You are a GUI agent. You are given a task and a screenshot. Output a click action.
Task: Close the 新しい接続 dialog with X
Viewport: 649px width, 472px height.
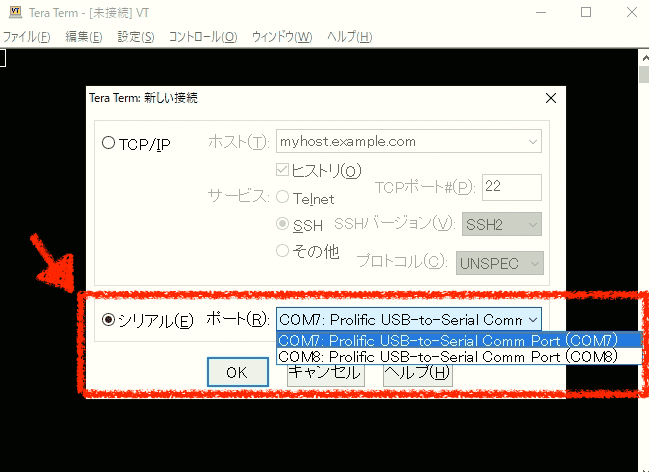tap(551, 98)
